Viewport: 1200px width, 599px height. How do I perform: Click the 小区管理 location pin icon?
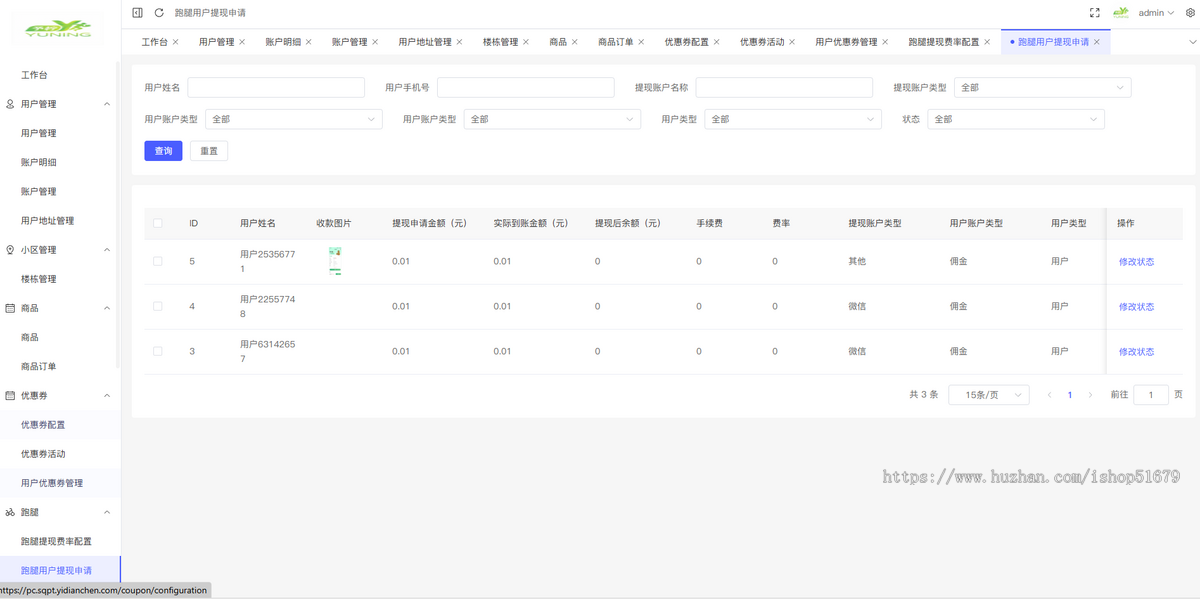point(10,250)
